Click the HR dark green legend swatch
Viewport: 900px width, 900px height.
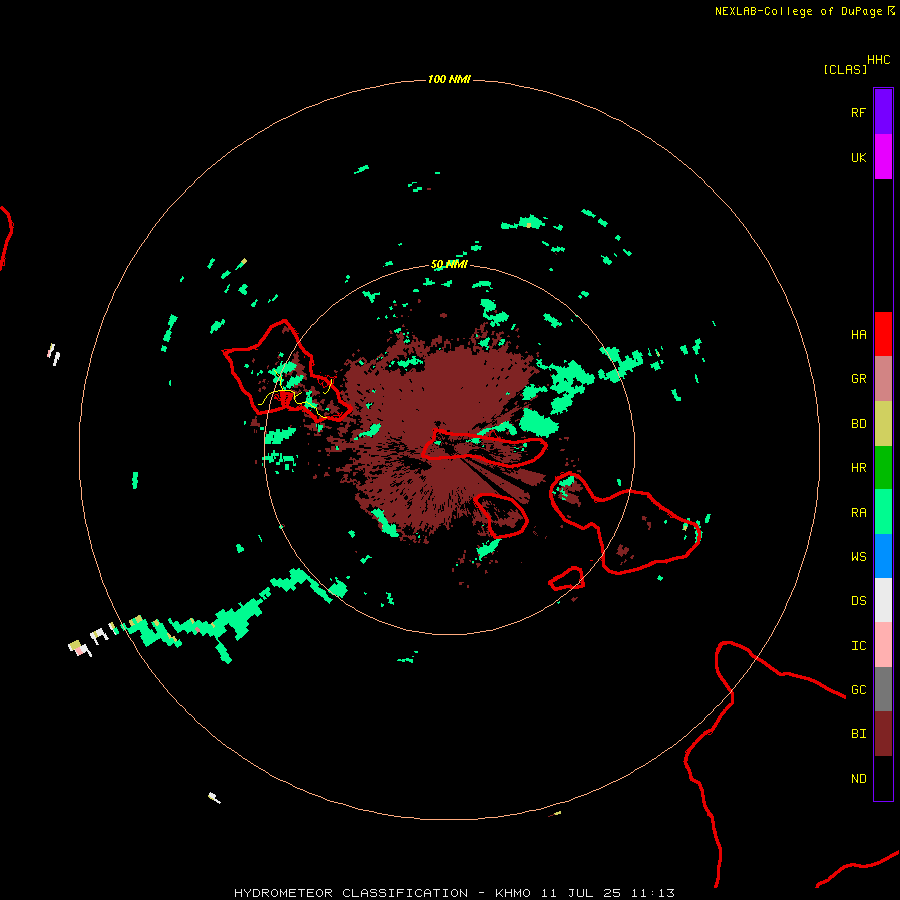[883, 468]
